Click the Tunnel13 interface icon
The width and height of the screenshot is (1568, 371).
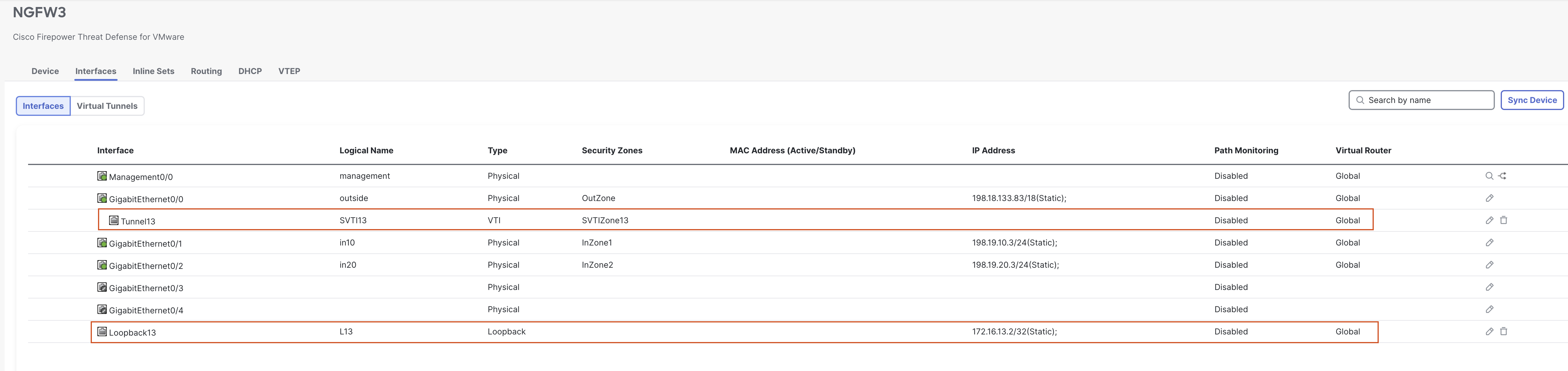[x=114, y=220]
